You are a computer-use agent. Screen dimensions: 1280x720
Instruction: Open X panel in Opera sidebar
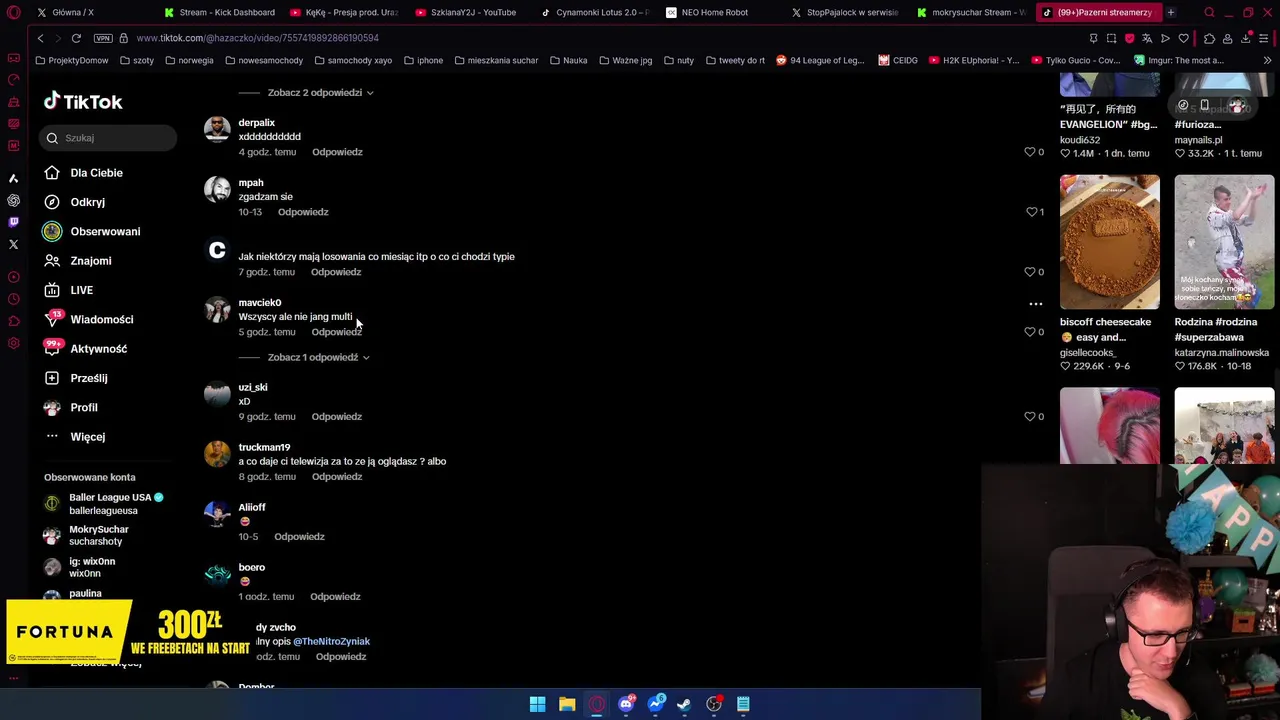click(x=13, y=244)
